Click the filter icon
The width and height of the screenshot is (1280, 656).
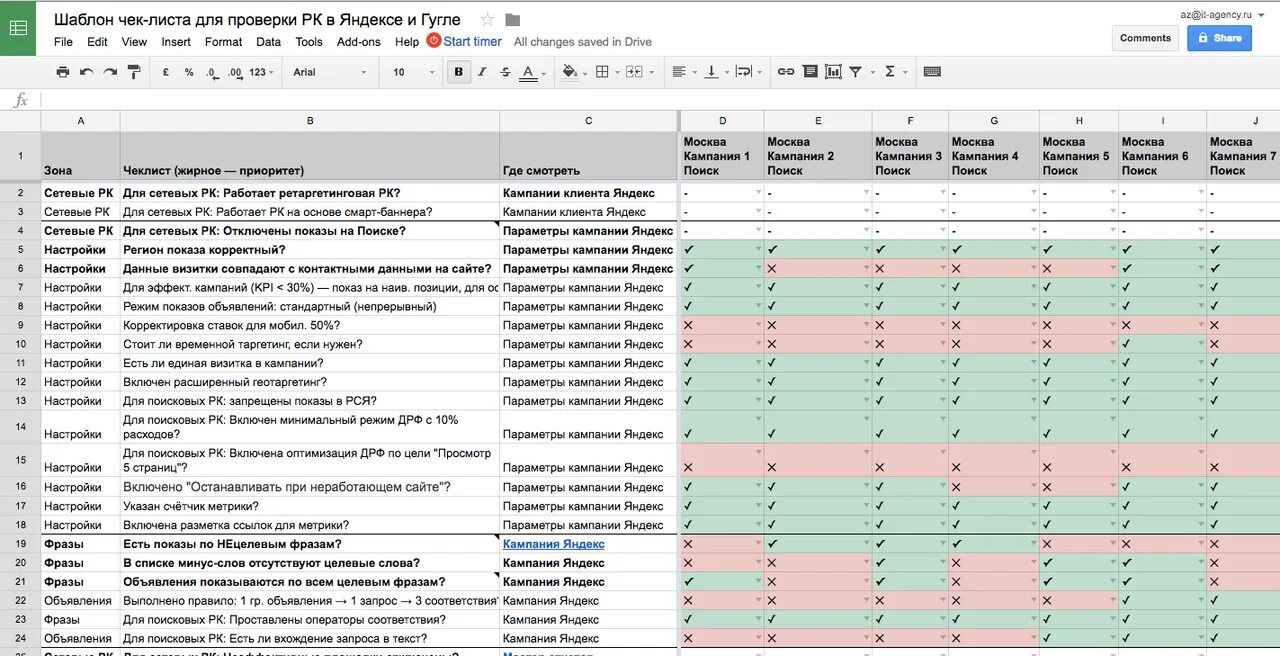[x=856, y=72]
